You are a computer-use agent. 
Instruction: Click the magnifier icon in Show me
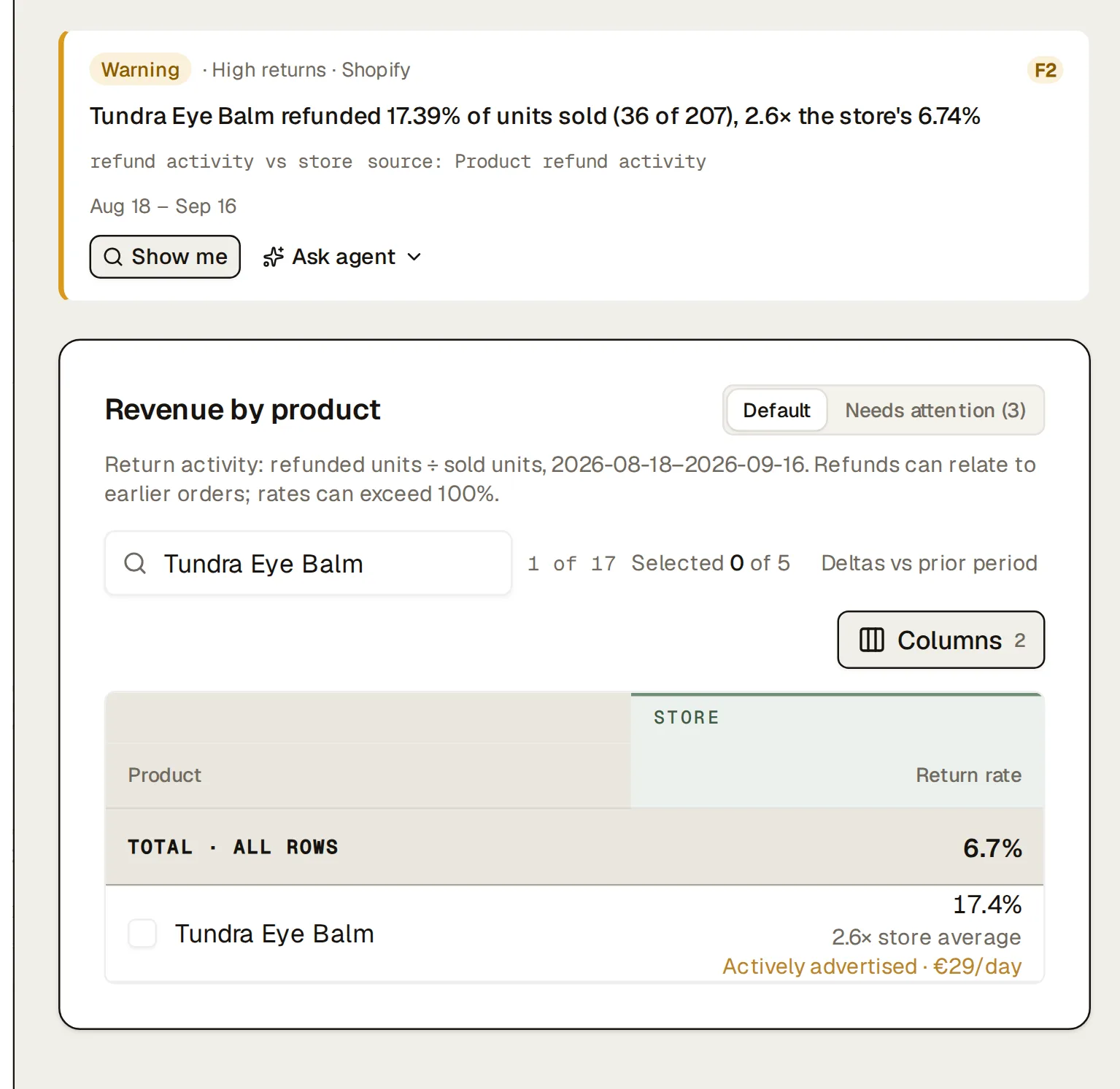[113, 257]
